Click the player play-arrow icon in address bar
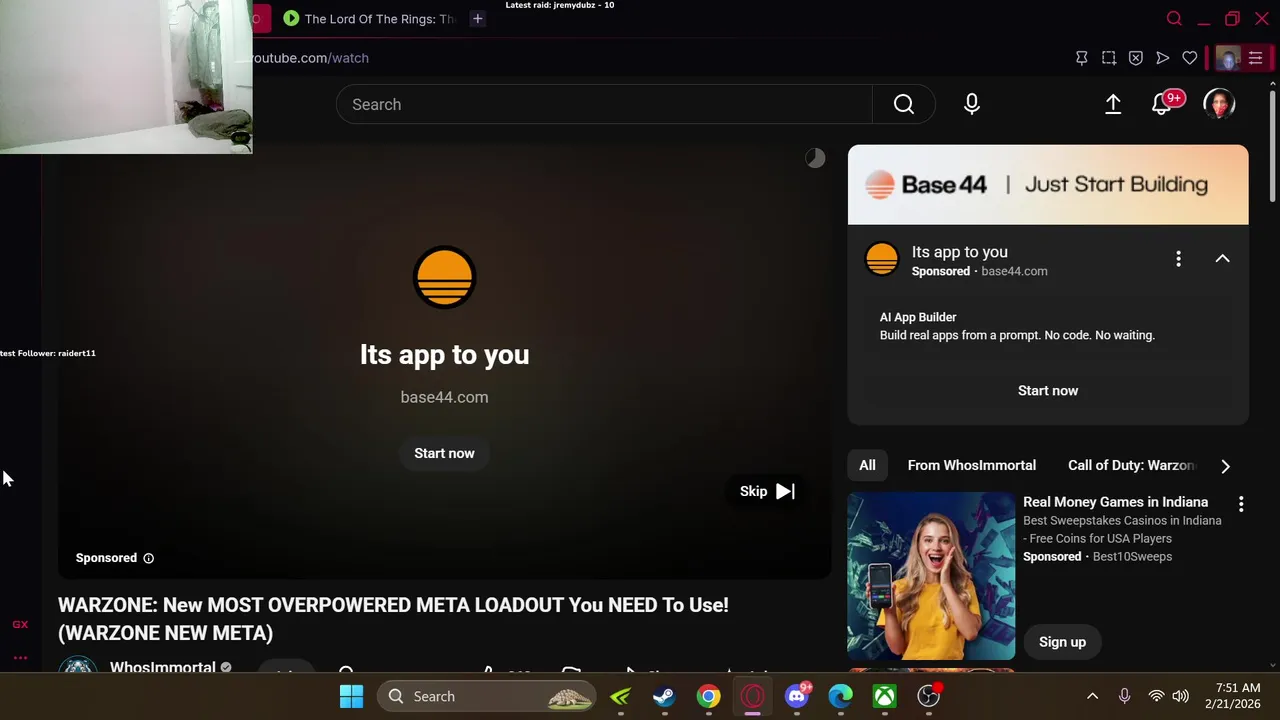Screen dimensions: 1280x720 (x=1162, y=58)
